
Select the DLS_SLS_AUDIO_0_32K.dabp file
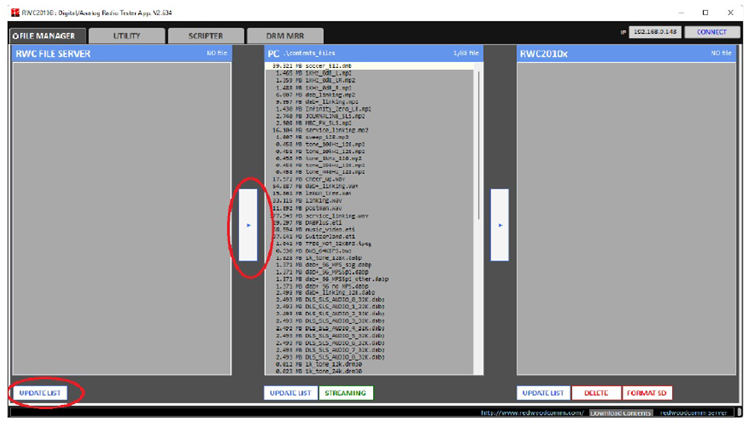click(x=369, y=300)
